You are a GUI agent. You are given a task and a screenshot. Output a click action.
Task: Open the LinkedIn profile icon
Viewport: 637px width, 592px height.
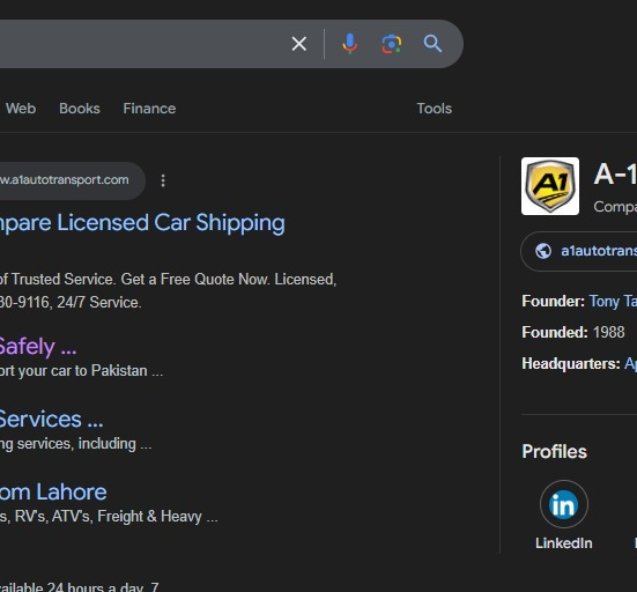(x=563, y=506)
